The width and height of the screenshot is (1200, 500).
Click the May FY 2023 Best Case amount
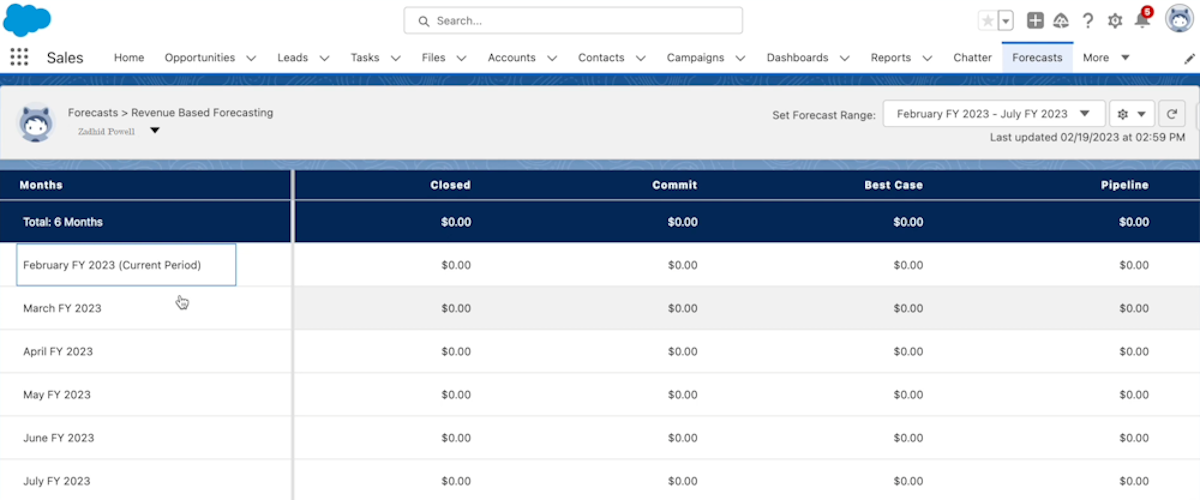pyautogui.click(x=909, y=394)
